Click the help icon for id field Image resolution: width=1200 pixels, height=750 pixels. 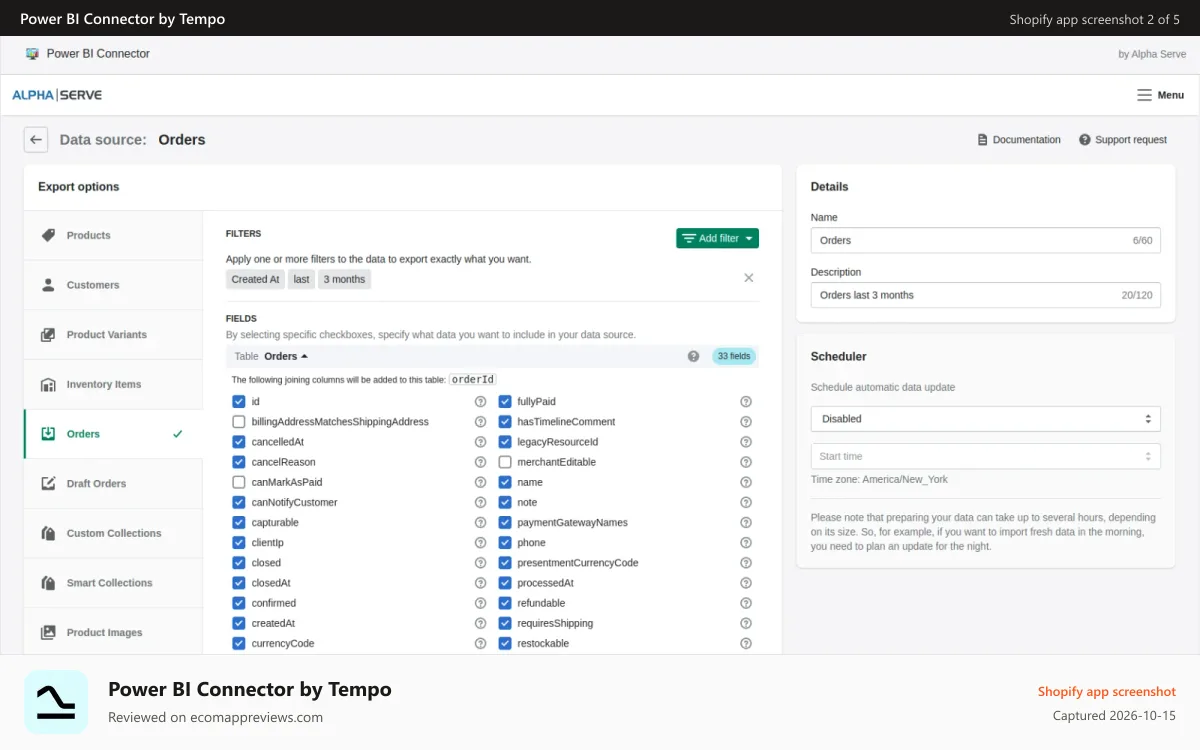[481, 402]
